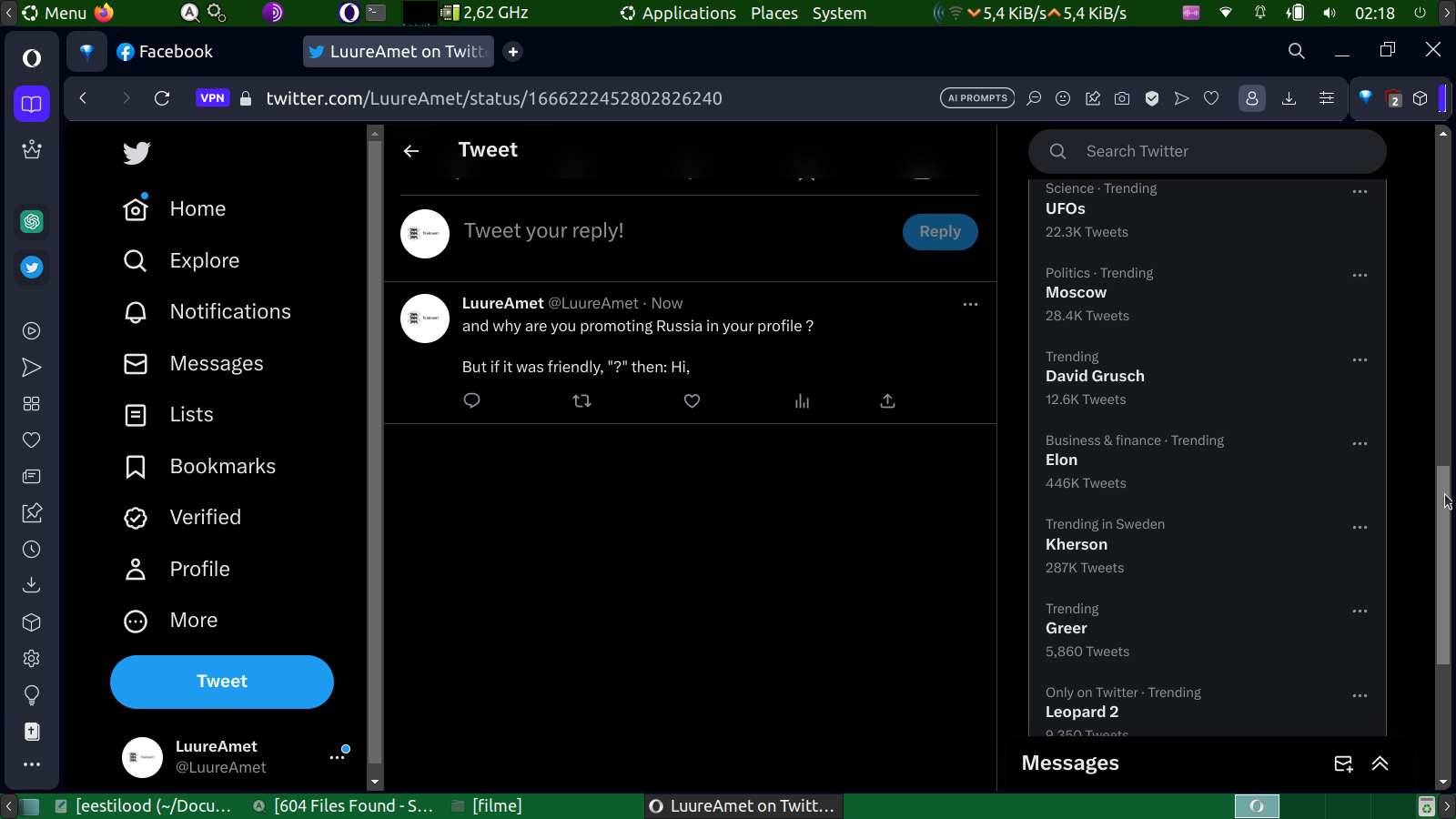Share the tweet via share icon
Image resolution: width=1456 pixels, height=819 pixels.
[x=887, y=401]
